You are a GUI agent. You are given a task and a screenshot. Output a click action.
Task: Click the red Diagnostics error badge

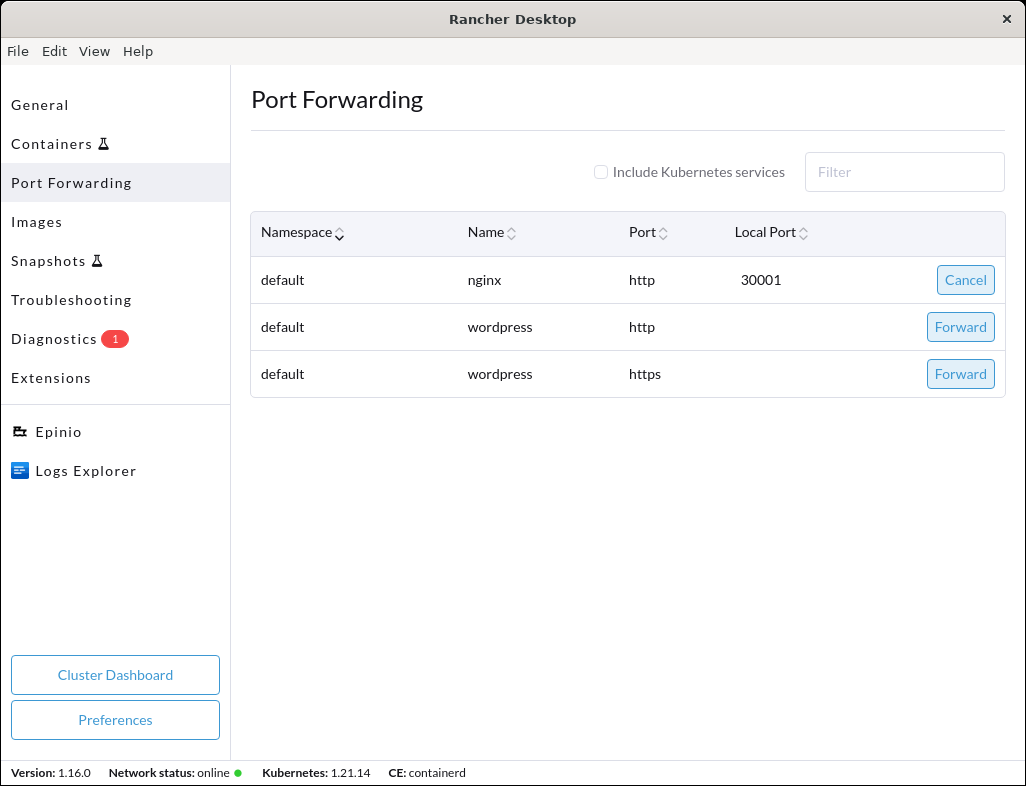115,339
